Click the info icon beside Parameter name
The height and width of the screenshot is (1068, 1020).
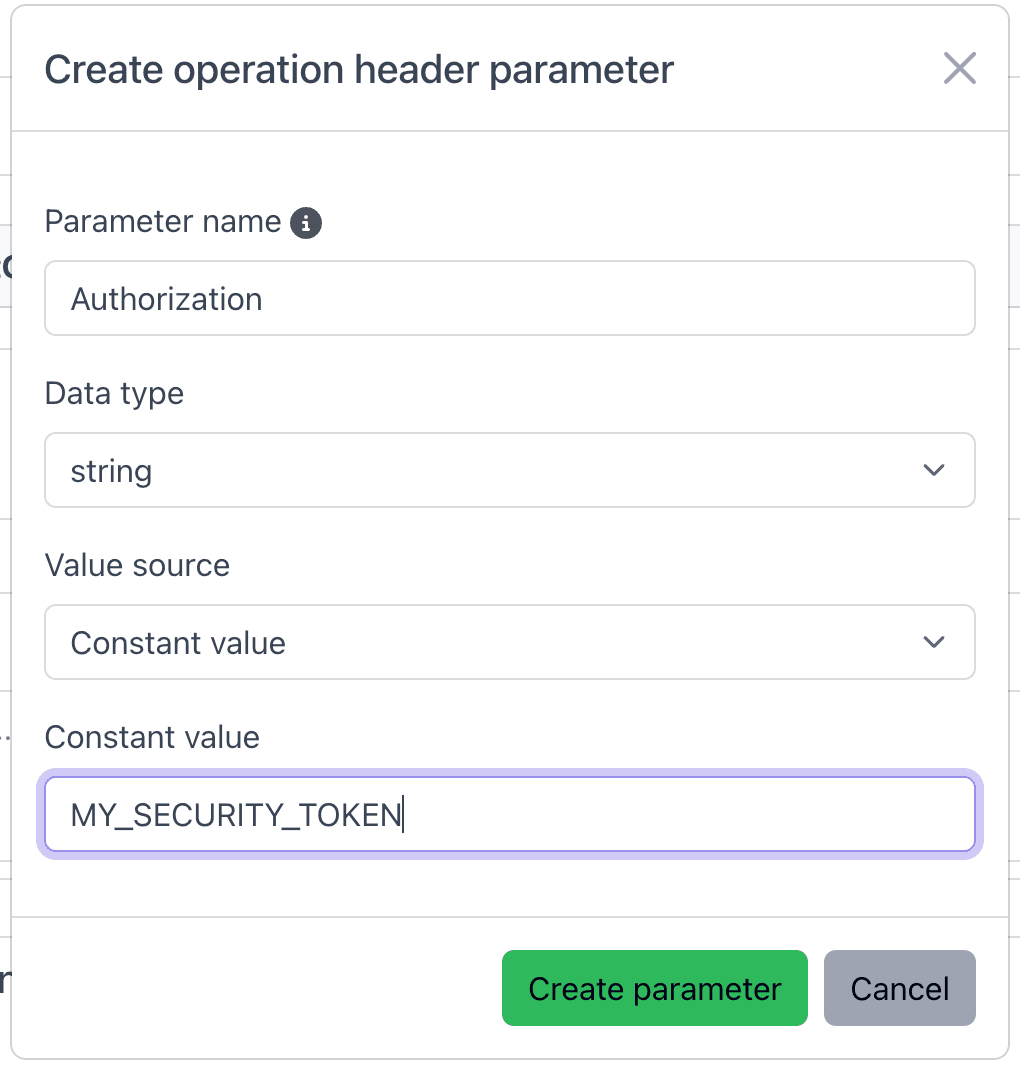(306, 222)
